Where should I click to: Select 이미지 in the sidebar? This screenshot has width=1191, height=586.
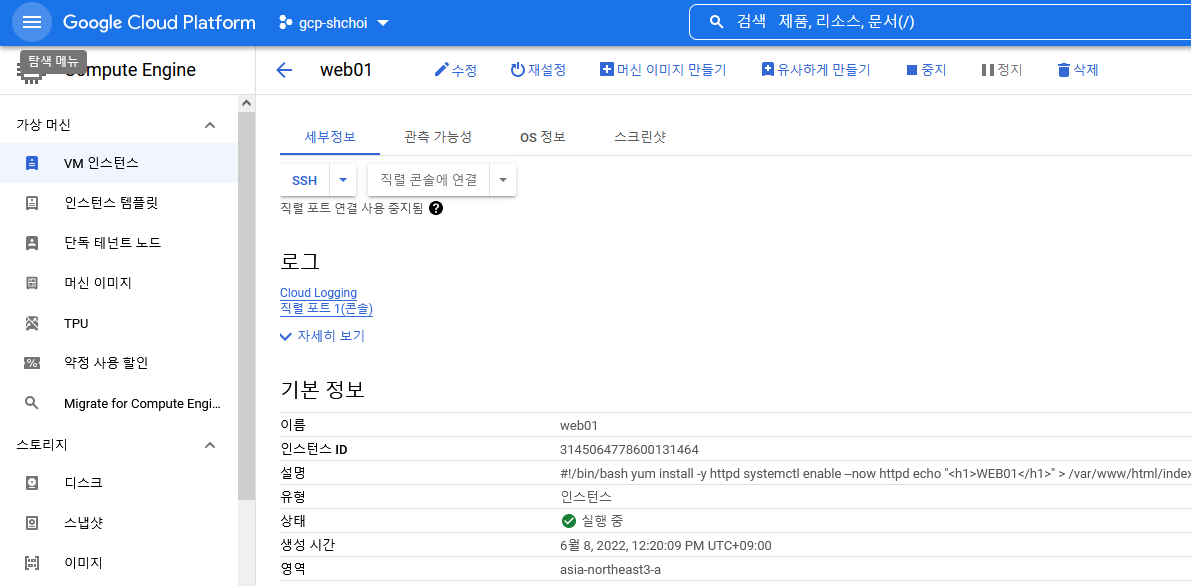(118, 563)
